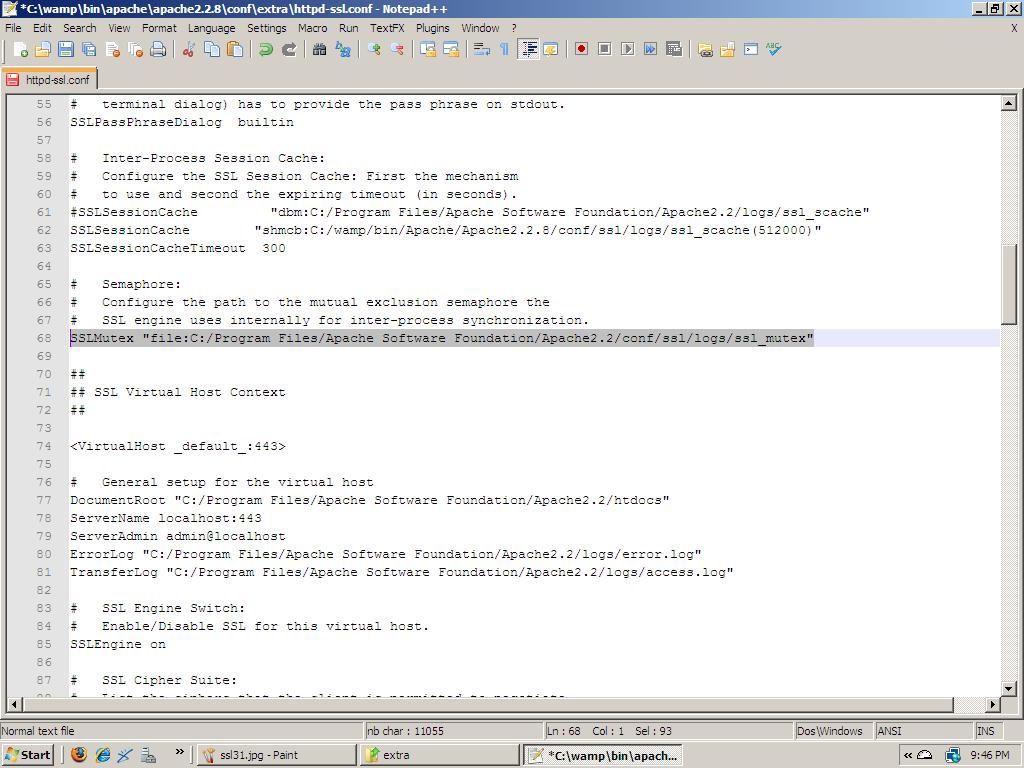Viewport: 1024px width, 768px height.
Task: Expand the taskbar quick launch chevron
Action: [x=180, y=753]
